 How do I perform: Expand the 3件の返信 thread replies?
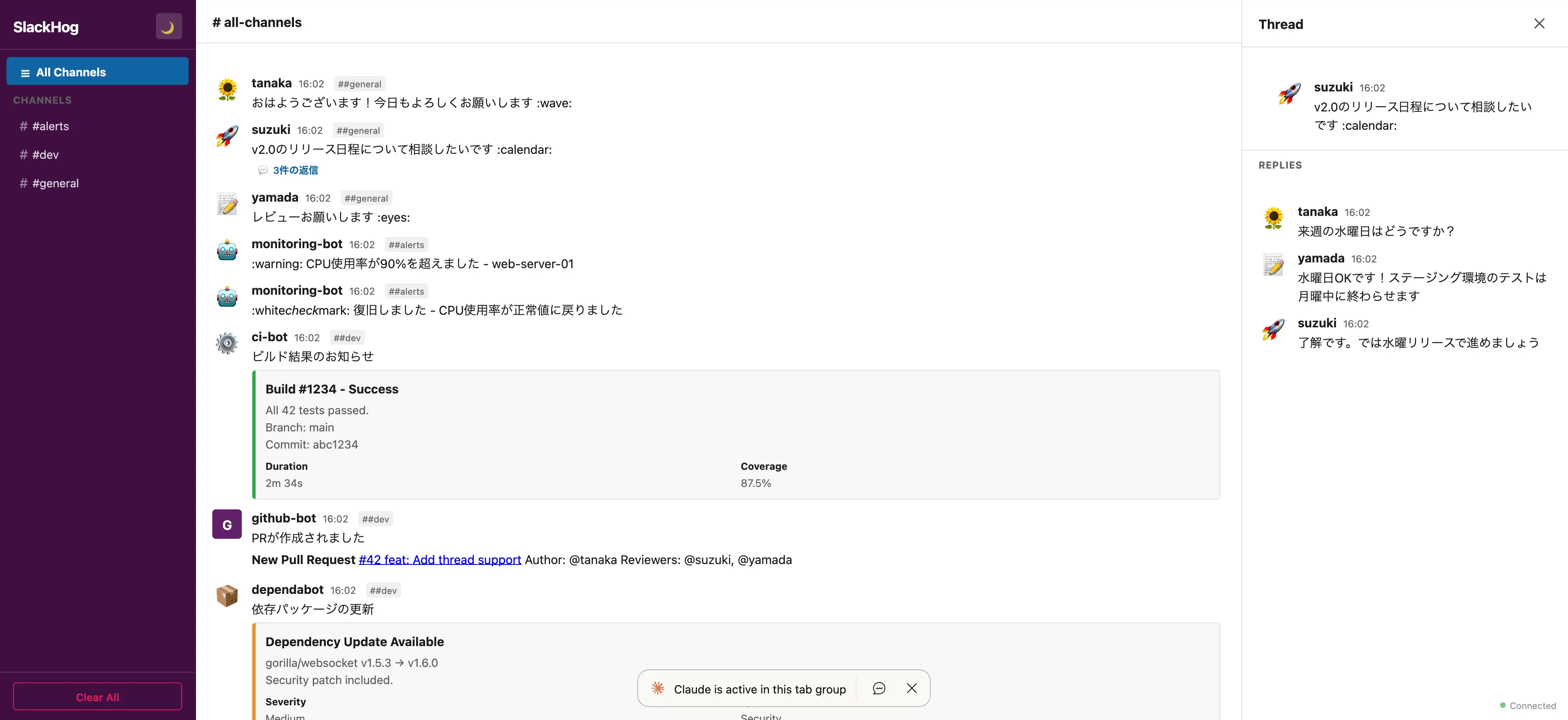point(295,171)
